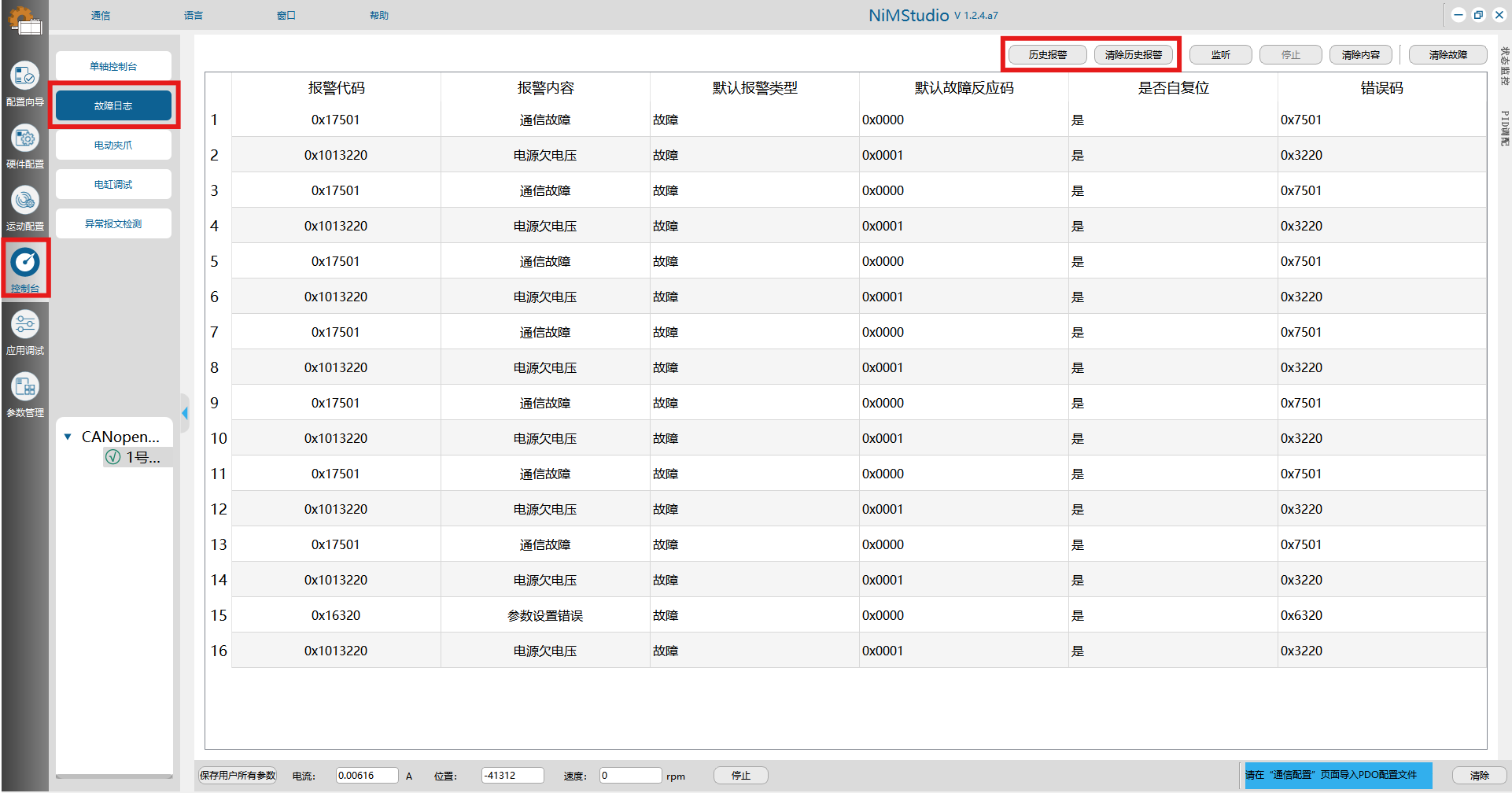Screen dimensions: 1512x793
Task: Click 参数设置错误 cell in row 15
Action: click(x=545, y=615)
